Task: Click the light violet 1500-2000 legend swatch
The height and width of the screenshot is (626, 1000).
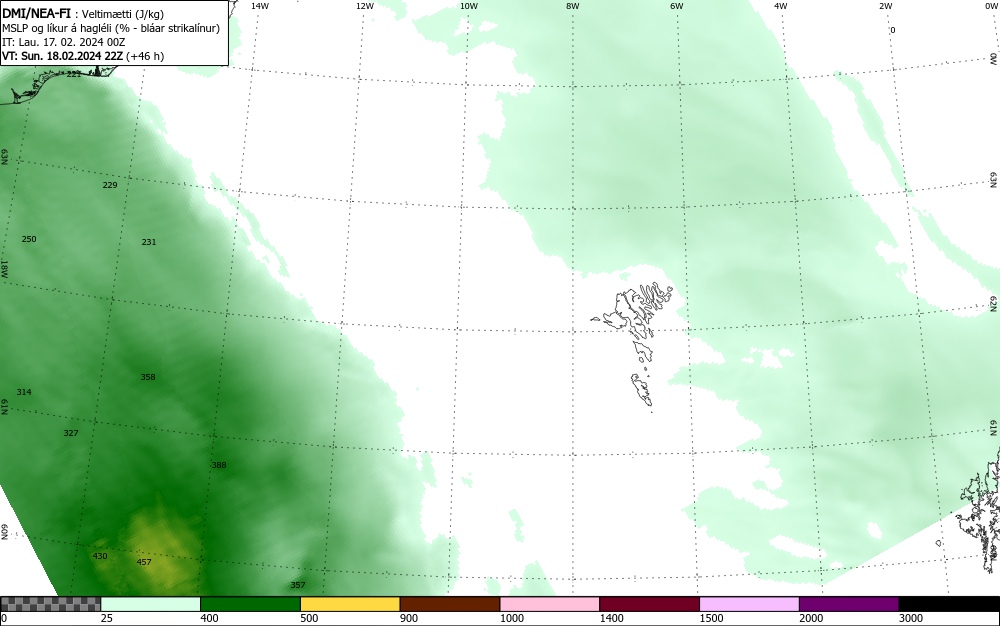Action: (749, 604)
